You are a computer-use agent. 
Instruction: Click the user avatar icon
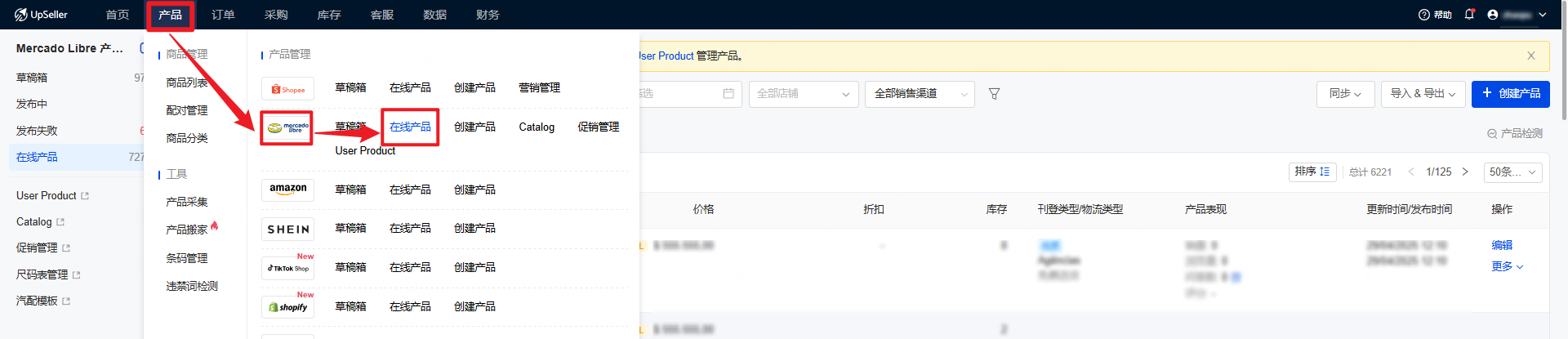[x=1493, y=15]
